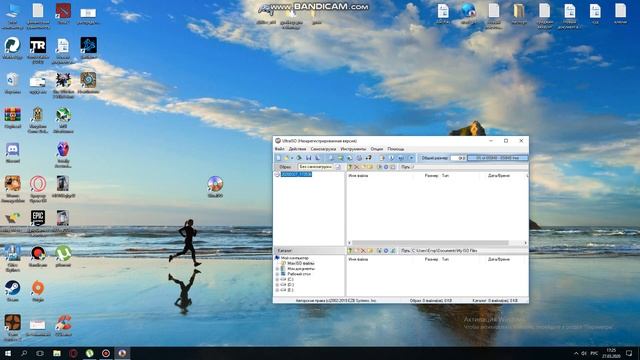Expand drive (D:) in catalog tree
The width and height of the screenshot is (640, 360).
(278, 285)
